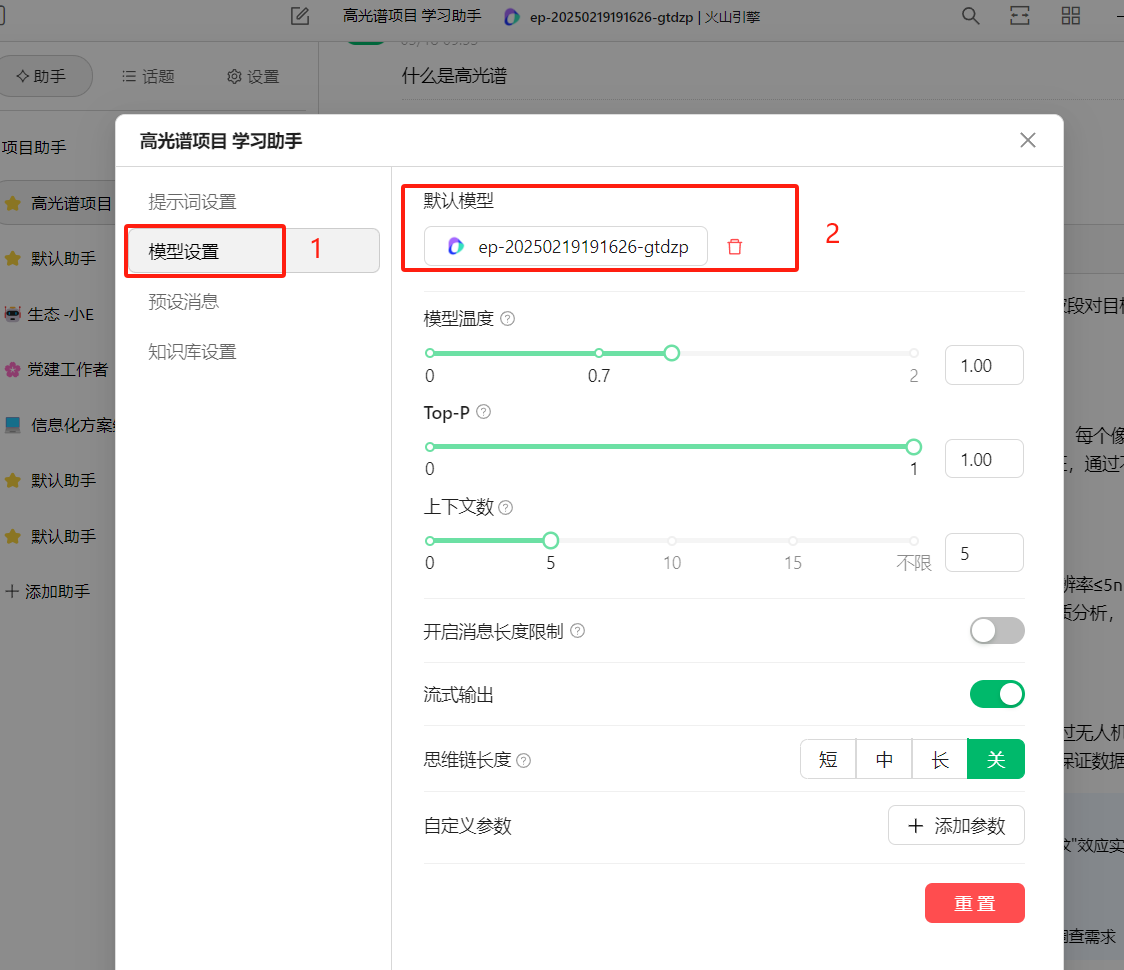The image size is (1124, 970).
Task: Click the help icon beside 思维链长度
Action: coord(523,760)
